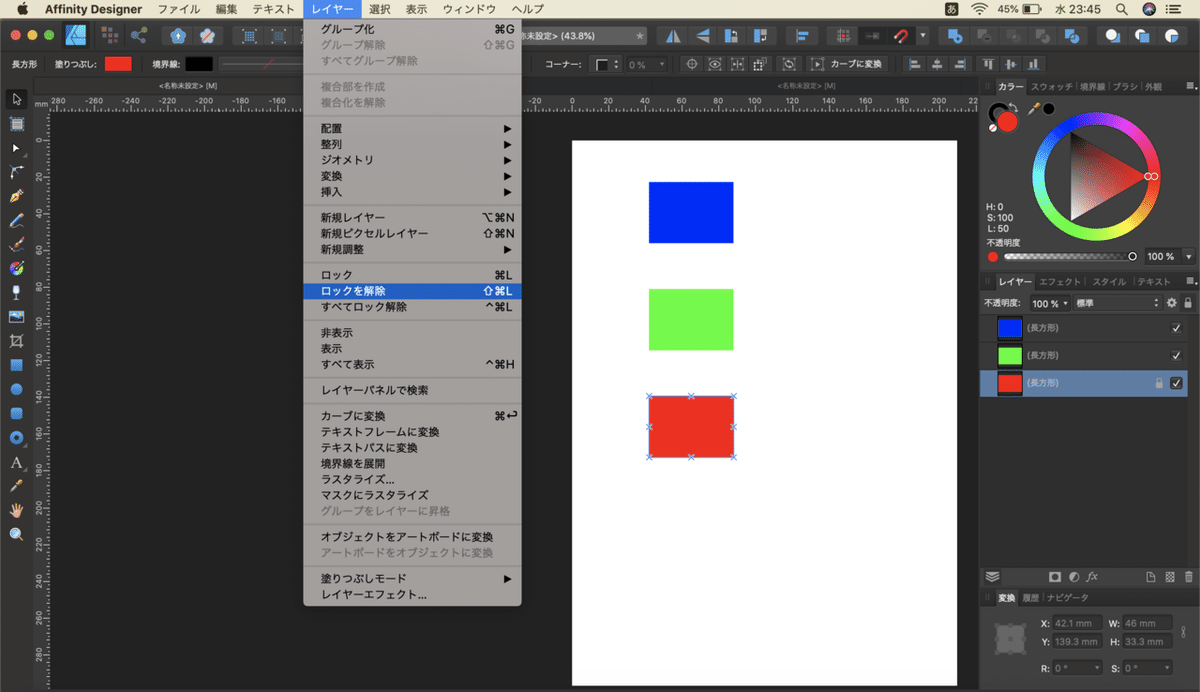1200x692 pixels.
Task: Open the 選択 menu bar item
Action: point(379,8)
